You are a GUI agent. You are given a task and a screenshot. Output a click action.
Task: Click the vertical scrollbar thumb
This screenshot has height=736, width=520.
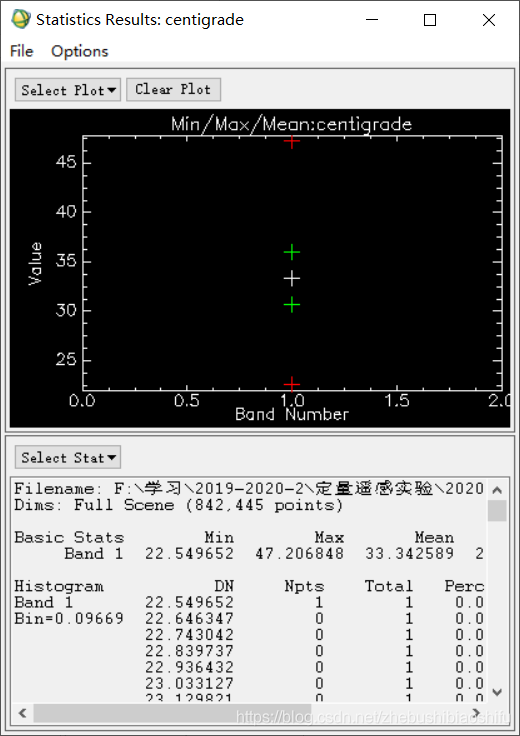click(497, 511)
